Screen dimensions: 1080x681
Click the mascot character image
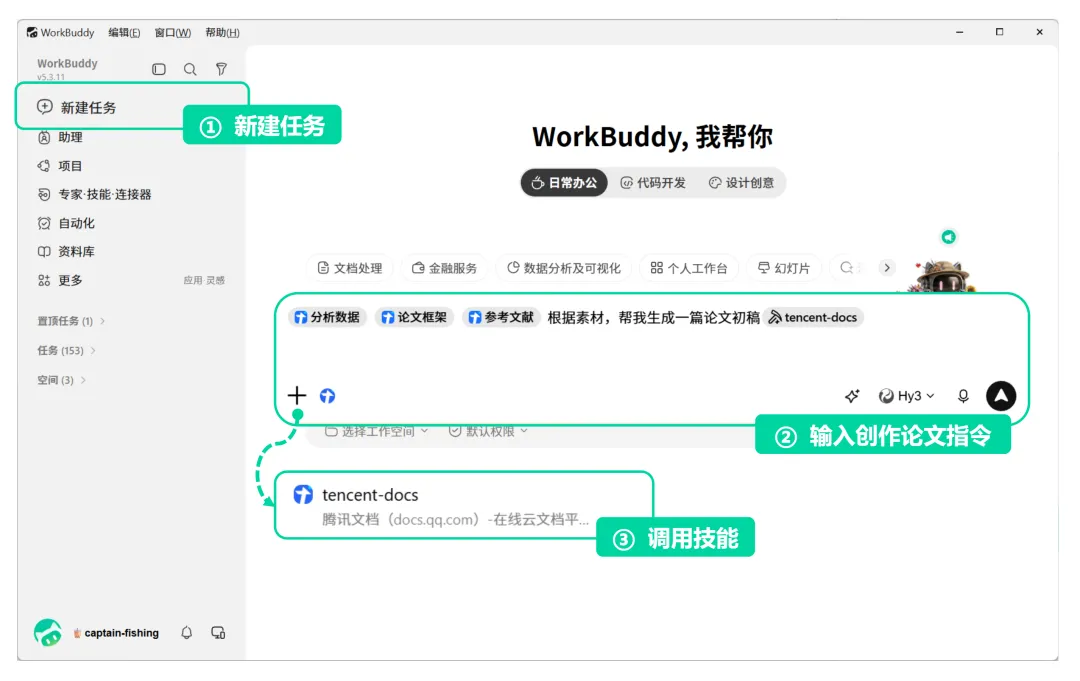(x=942, y=275)
